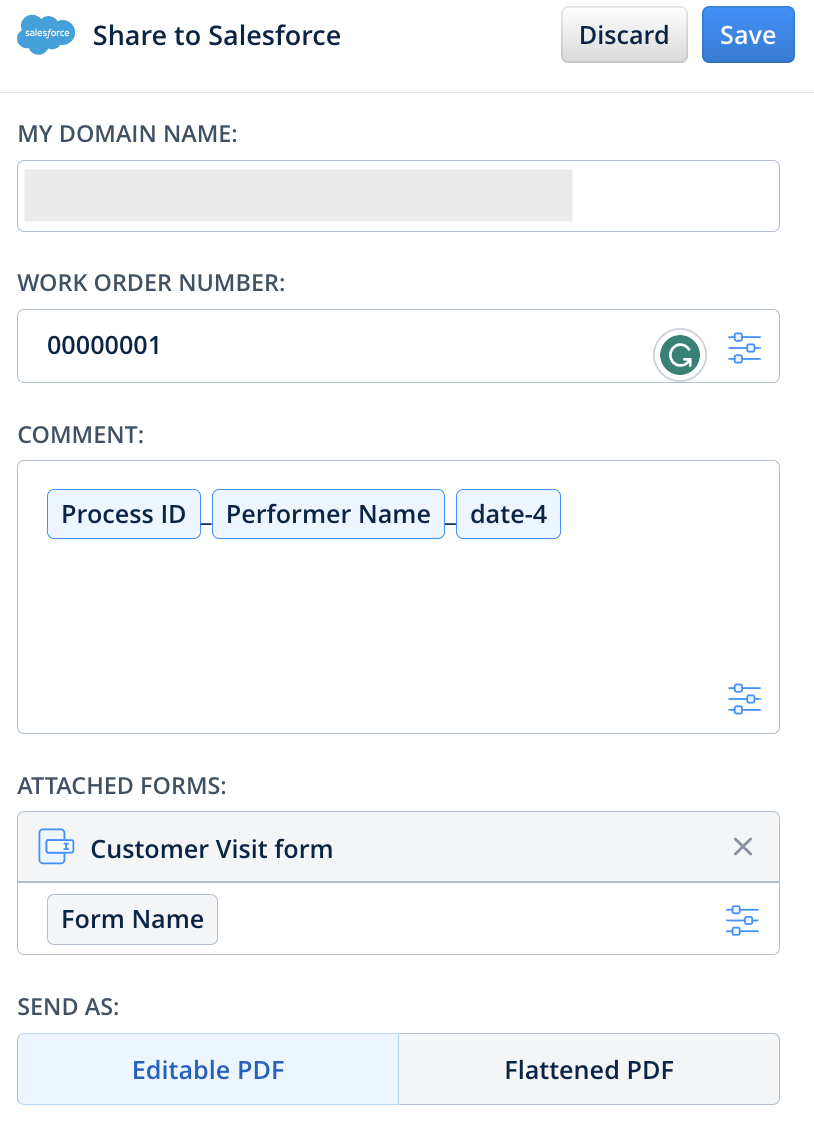The image size is (814, 1128).
Task: Select the Process ID tag in Comment
Action: pos(124,514)
